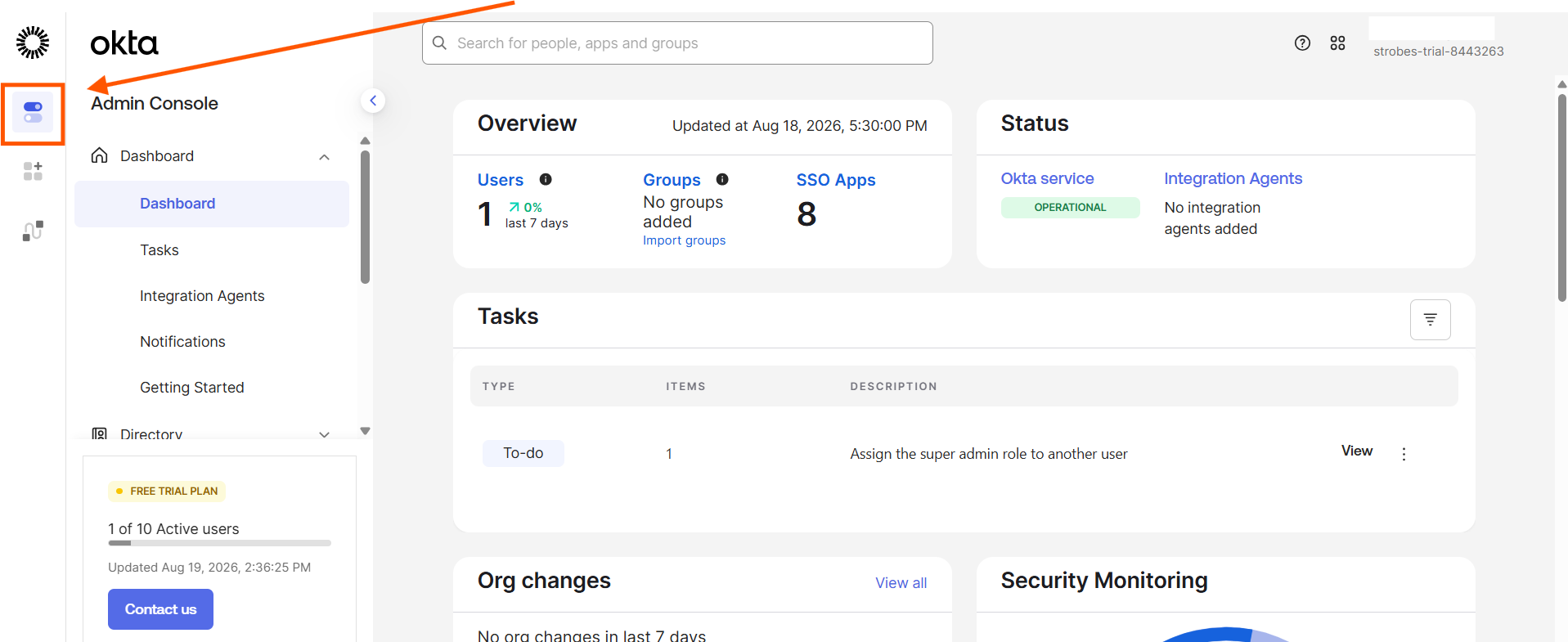Click the TYPE column header
This screenshot has height=642, width=1568.
tap(499, 386)
